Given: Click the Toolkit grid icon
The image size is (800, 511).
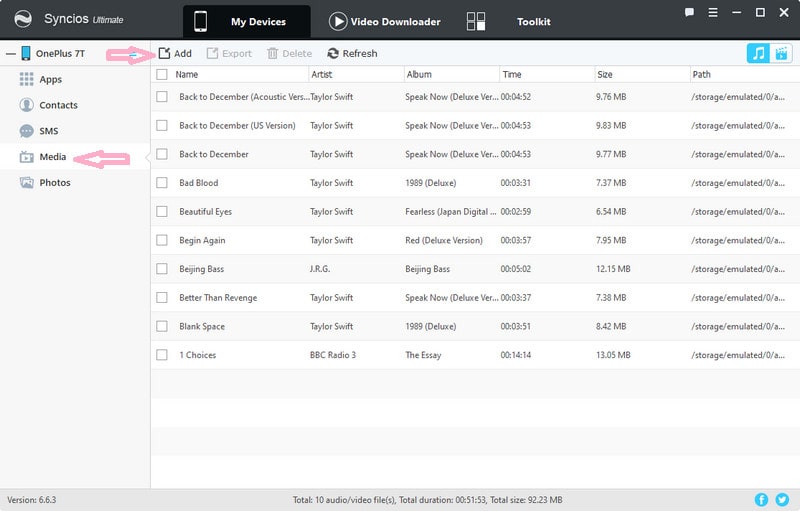Looking at the screenshot, I should pos(476,21).
